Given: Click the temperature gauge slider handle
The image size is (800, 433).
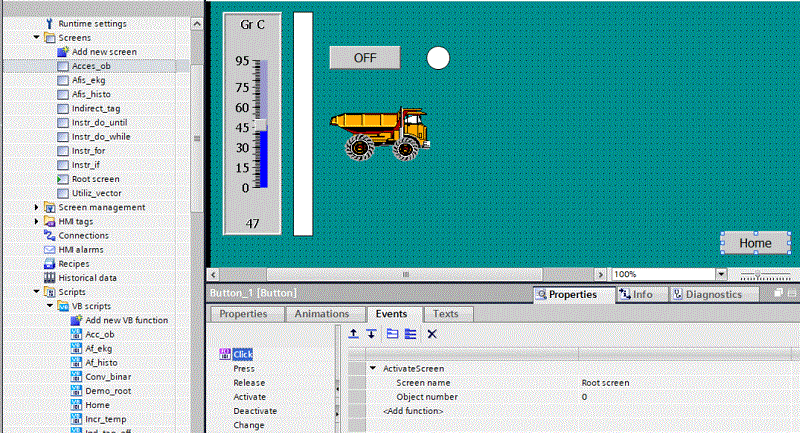Looking at the screenshot, I should (260, 126).
